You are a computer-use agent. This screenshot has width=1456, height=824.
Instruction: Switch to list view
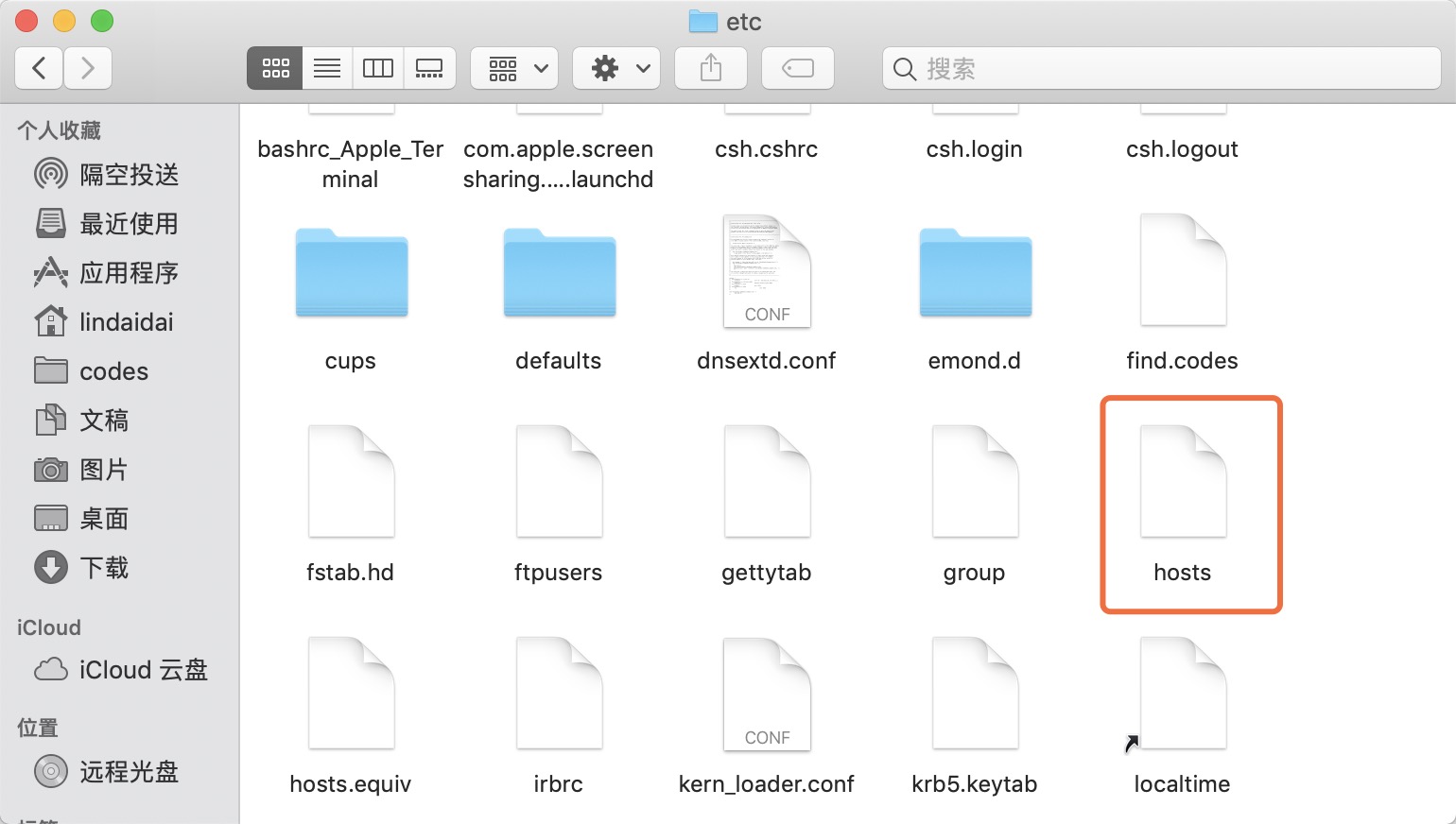[x=327, y=68]
